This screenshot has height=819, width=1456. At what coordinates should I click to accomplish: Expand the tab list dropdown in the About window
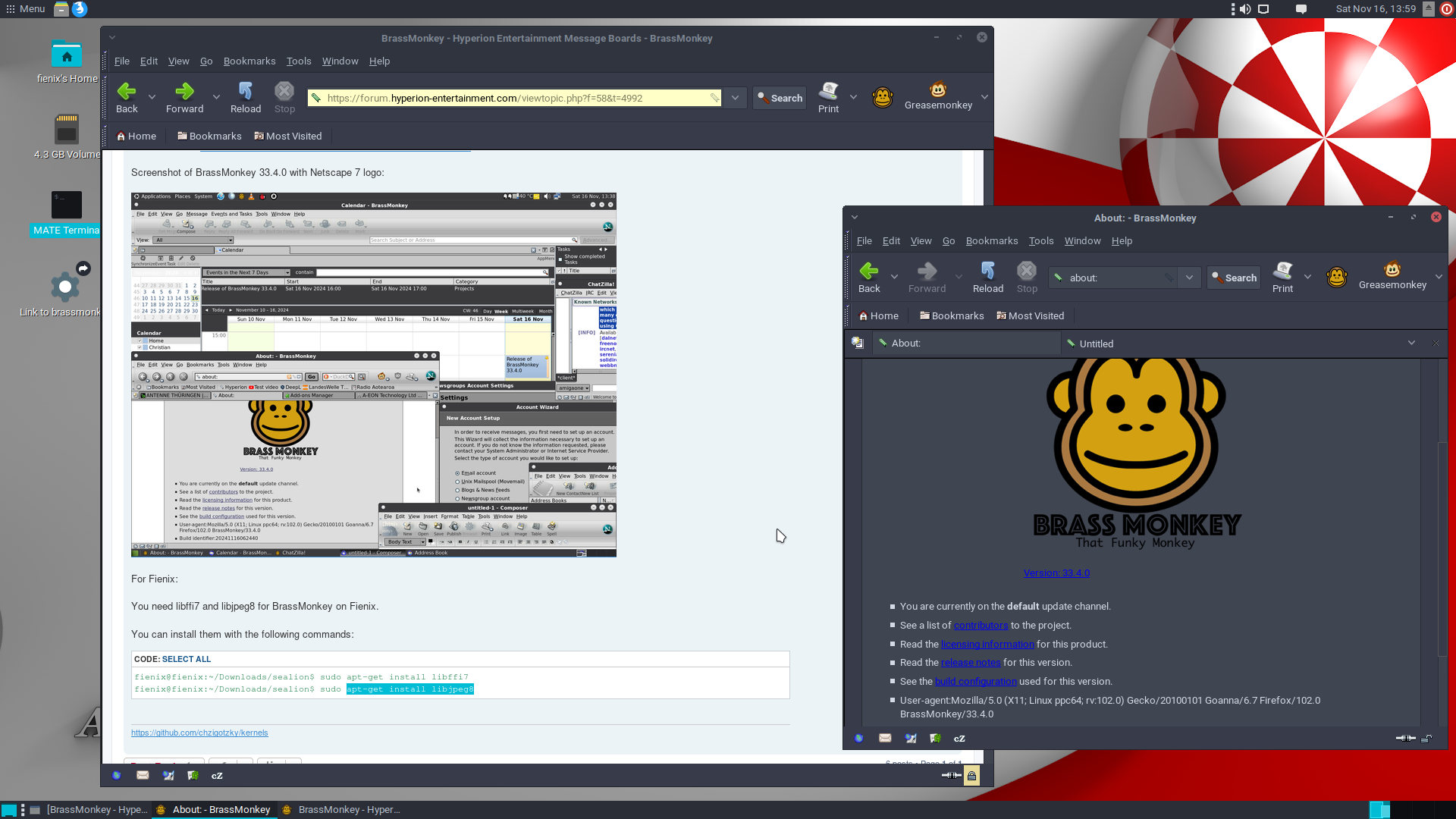(x=1411, y=343)
